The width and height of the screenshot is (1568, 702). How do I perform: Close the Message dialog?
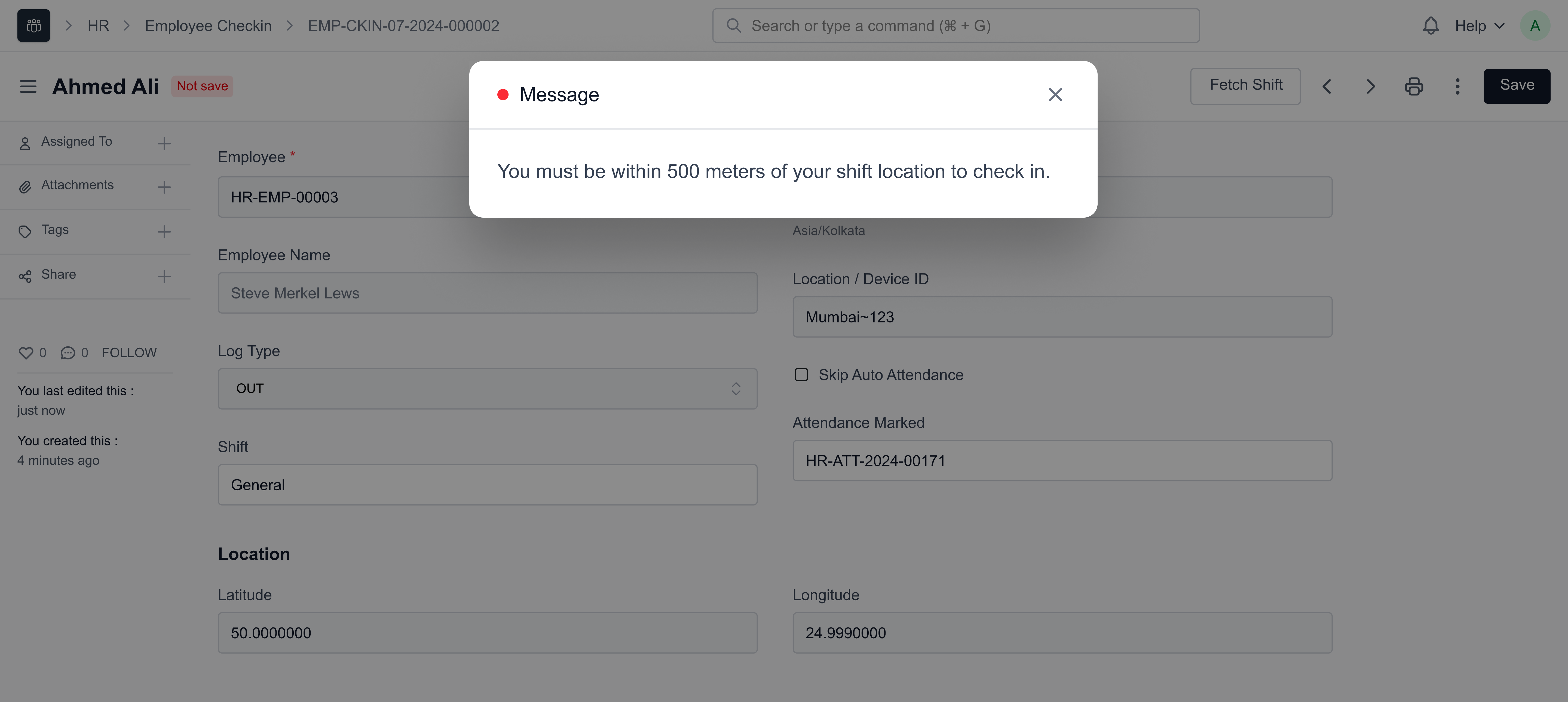point(1055,95)
